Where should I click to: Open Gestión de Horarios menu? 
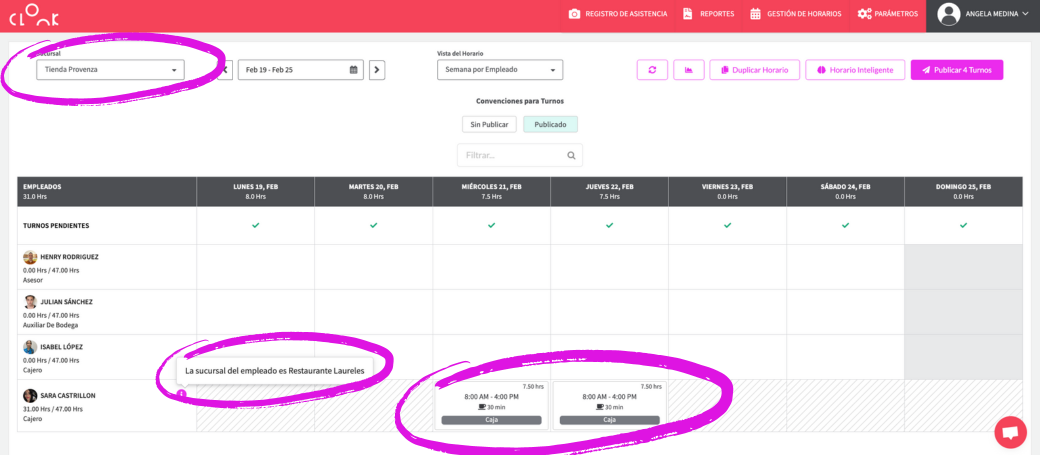coord(797,14)
